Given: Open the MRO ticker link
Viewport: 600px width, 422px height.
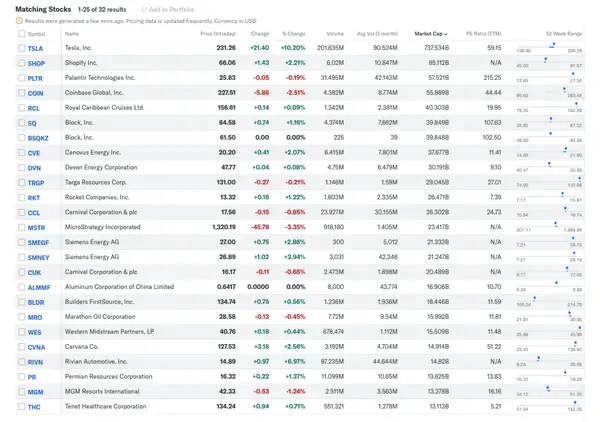Looking at the screenshot, I should (35, 317).
